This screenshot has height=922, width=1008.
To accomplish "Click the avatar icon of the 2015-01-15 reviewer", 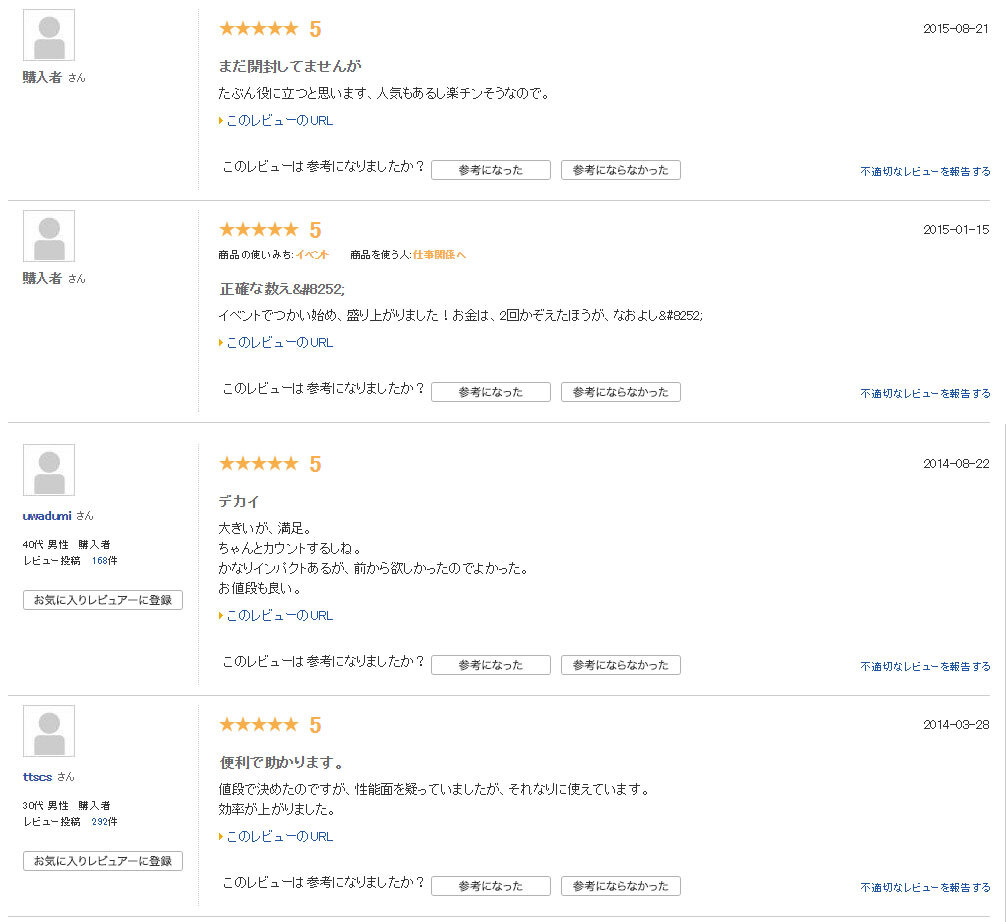I will click(49, 236).
